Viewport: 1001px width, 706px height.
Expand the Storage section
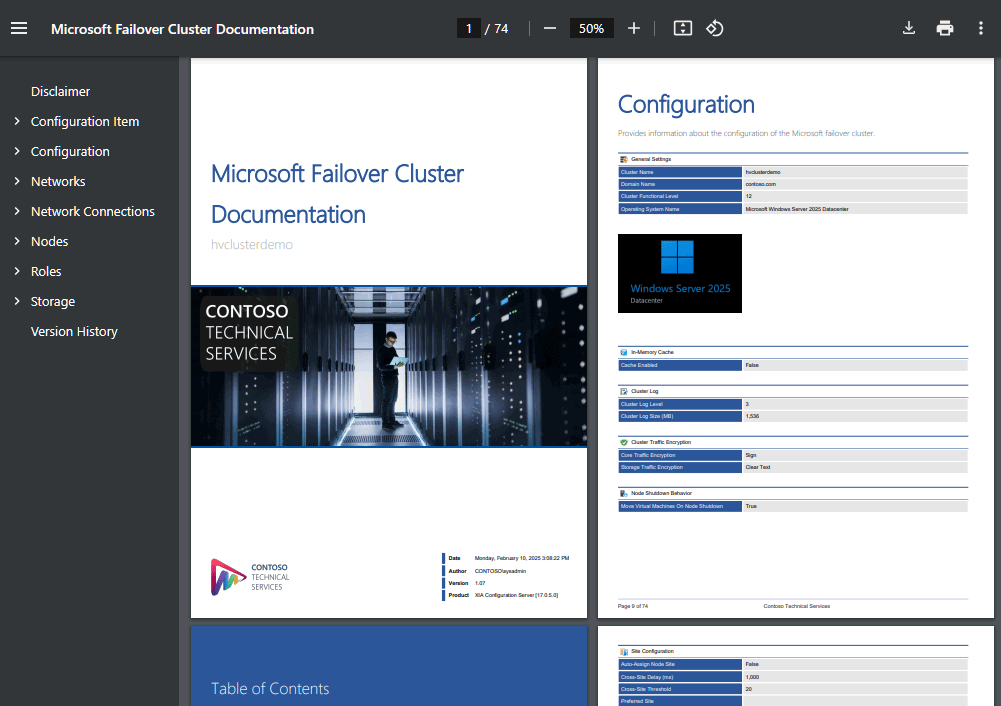tap(16, 301)
